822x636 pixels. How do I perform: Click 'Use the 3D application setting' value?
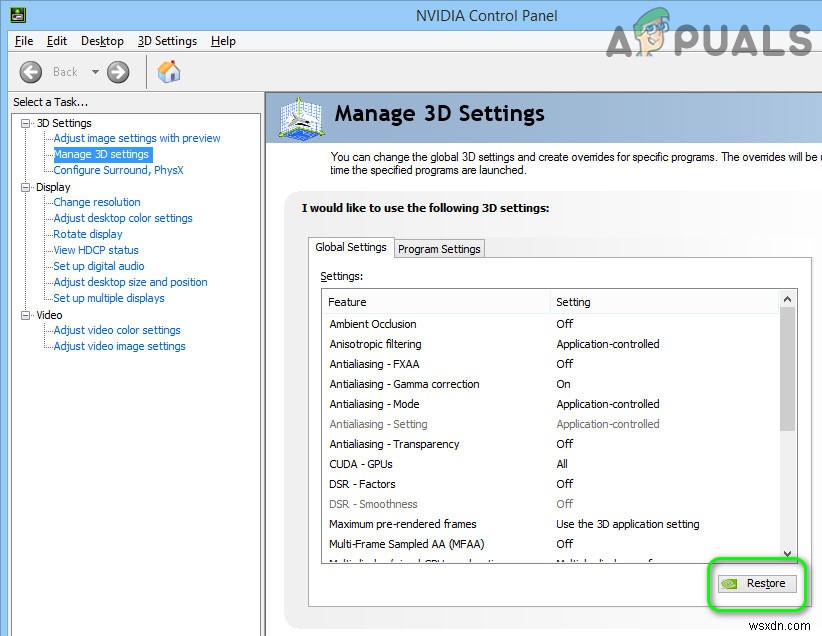coord(628,524)
